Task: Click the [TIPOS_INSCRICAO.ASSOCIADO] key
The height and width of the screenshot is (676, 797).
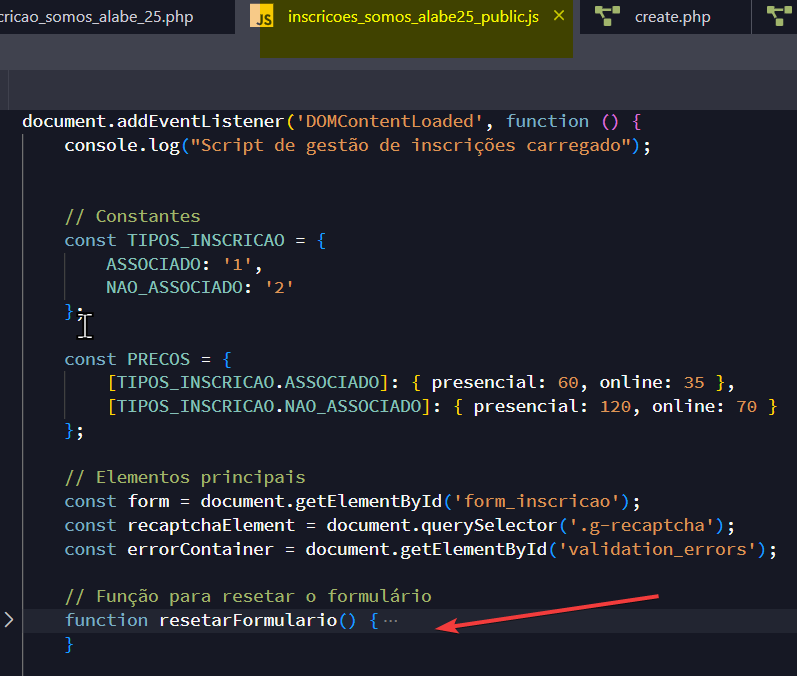Action: pos(248,383)
